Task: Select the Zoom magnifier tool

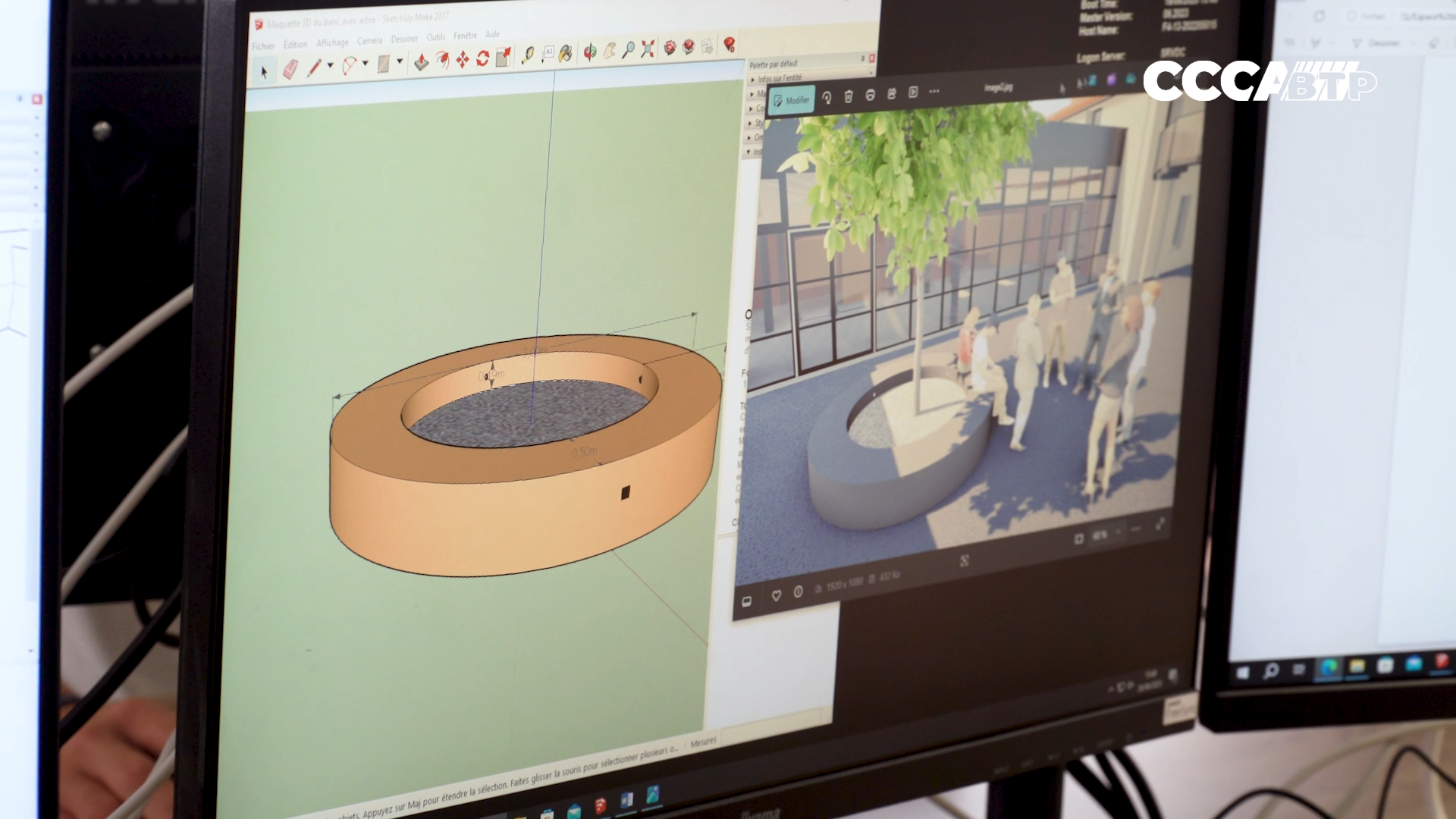Action: pyautogui.click(x=628, y=49)
